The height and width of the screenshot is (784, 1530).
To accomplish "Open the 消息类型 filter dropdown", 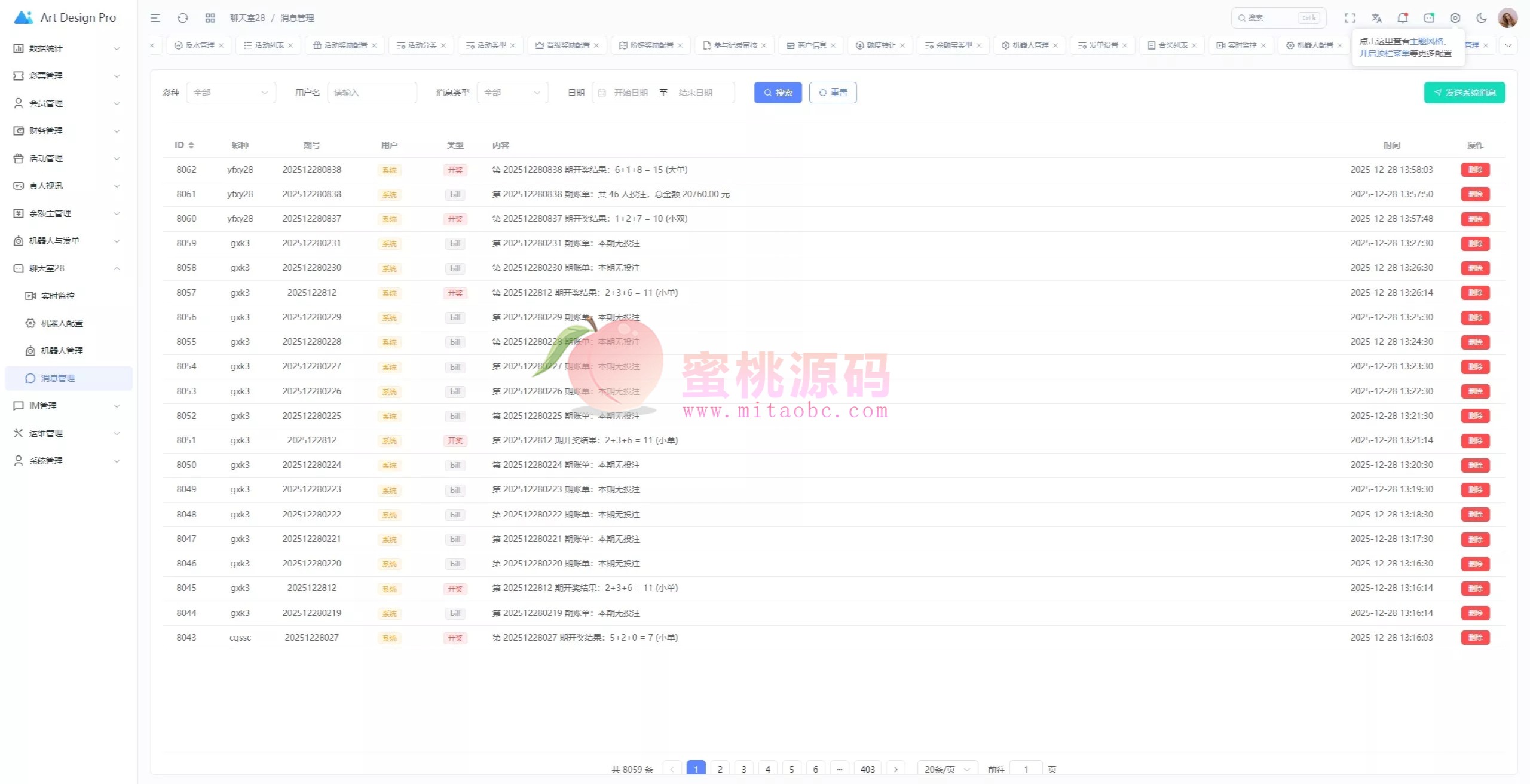I will tap(512, 93).
